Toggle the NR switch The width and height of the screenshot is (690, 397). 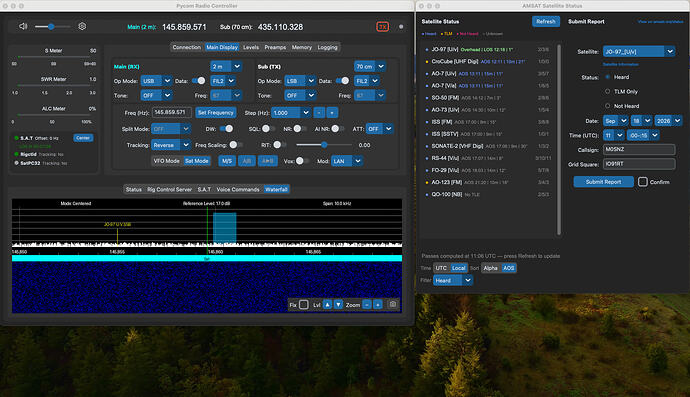pos(300,129)
